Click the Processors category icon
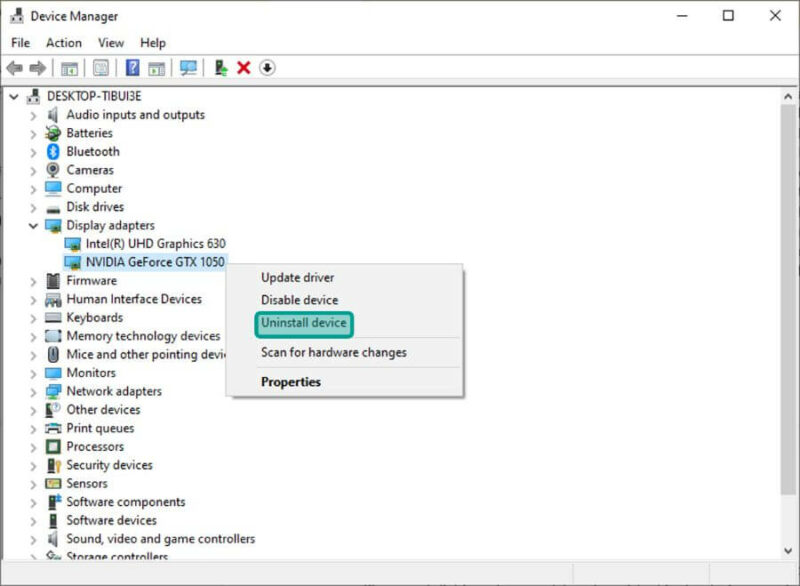The height and width of the screenshot is (586, 800). click(53, 447)
